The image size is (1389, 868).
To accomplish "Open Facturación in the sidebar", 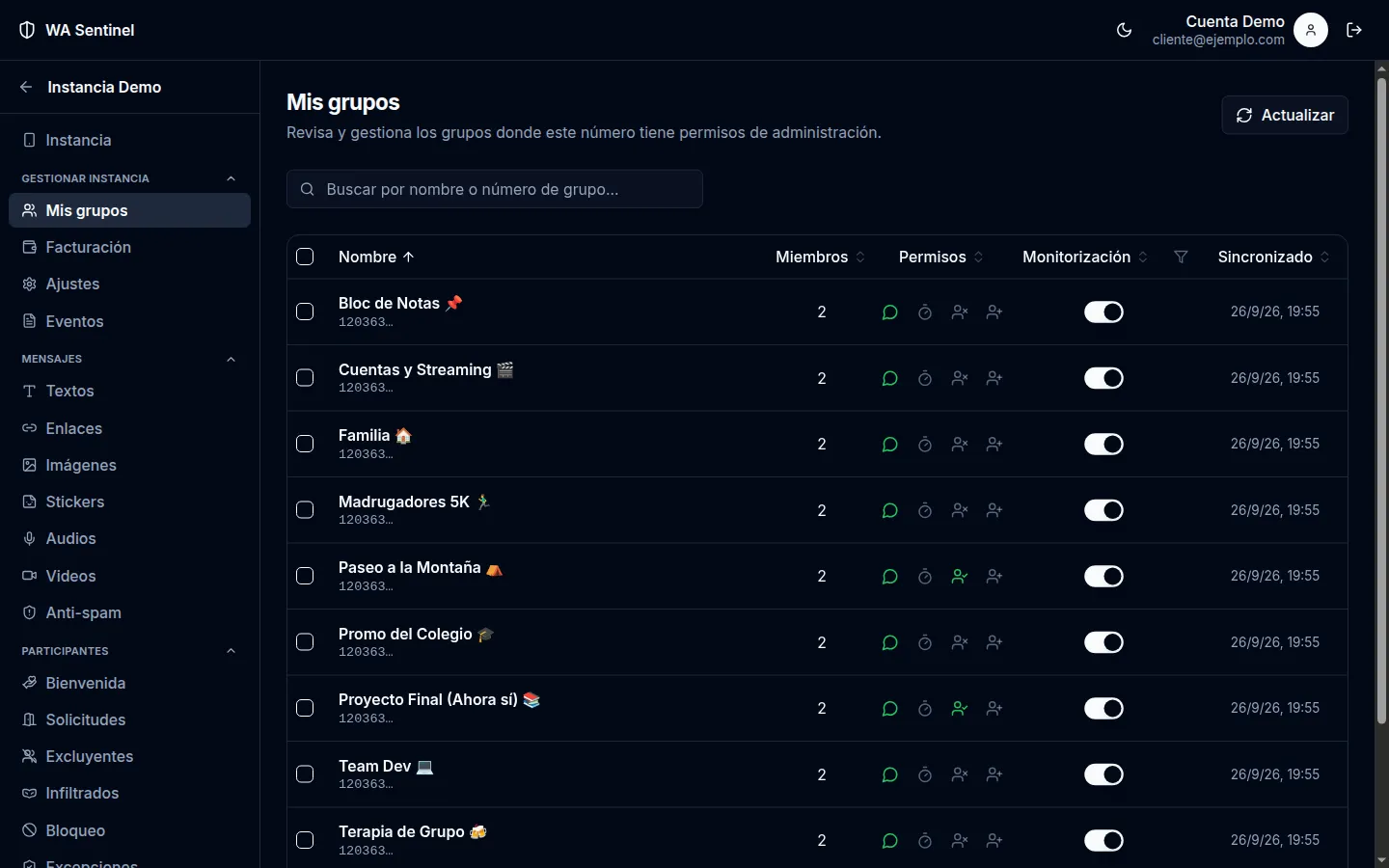I will [x=129, y=248].
